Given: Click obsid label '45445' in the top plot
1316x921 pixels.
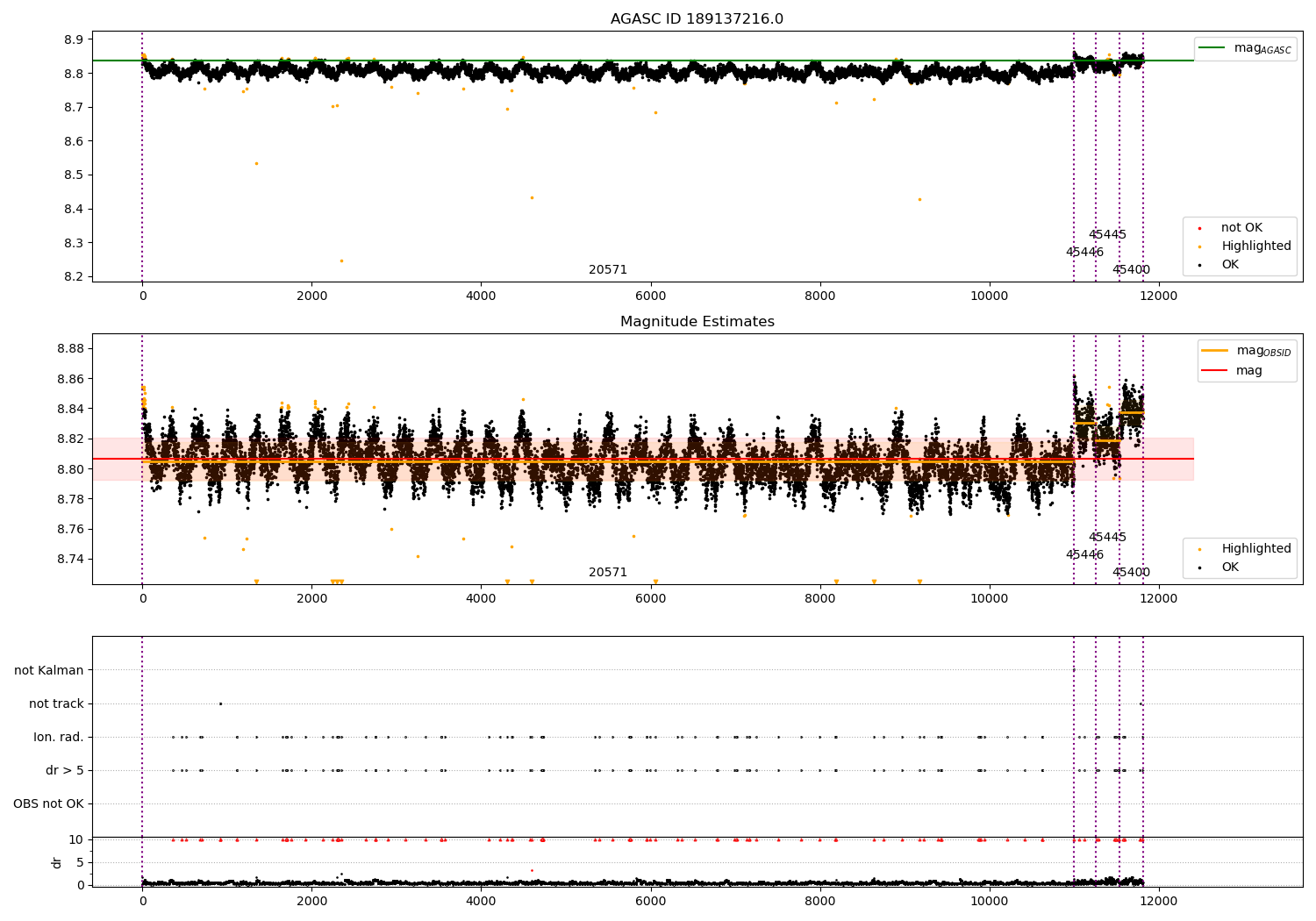Looking at the screenshot, I should click(1107, 235).
